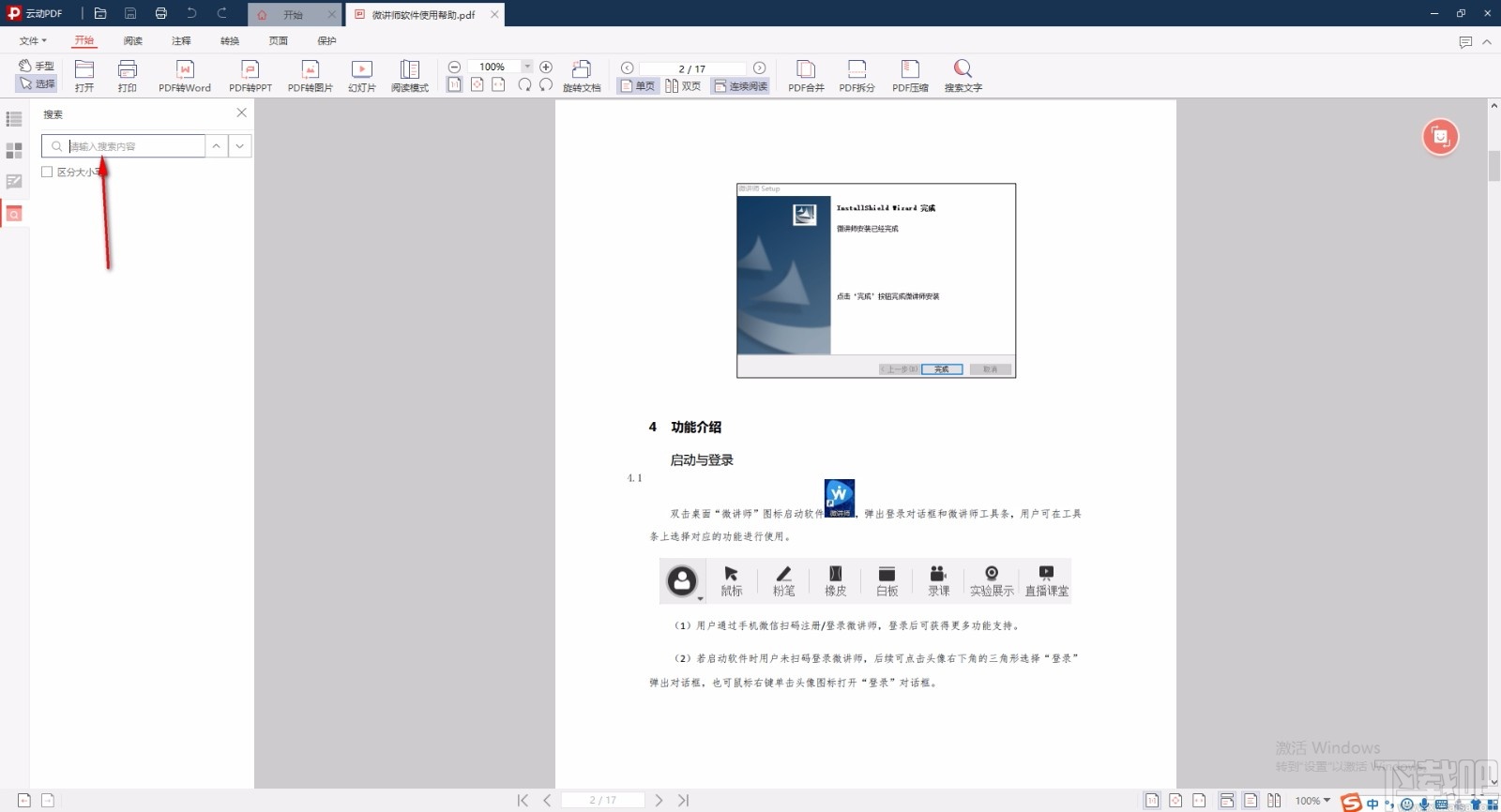Show the outline panel in the sidebar
The image size is (1501, 812).
click(x=14, y=119)
